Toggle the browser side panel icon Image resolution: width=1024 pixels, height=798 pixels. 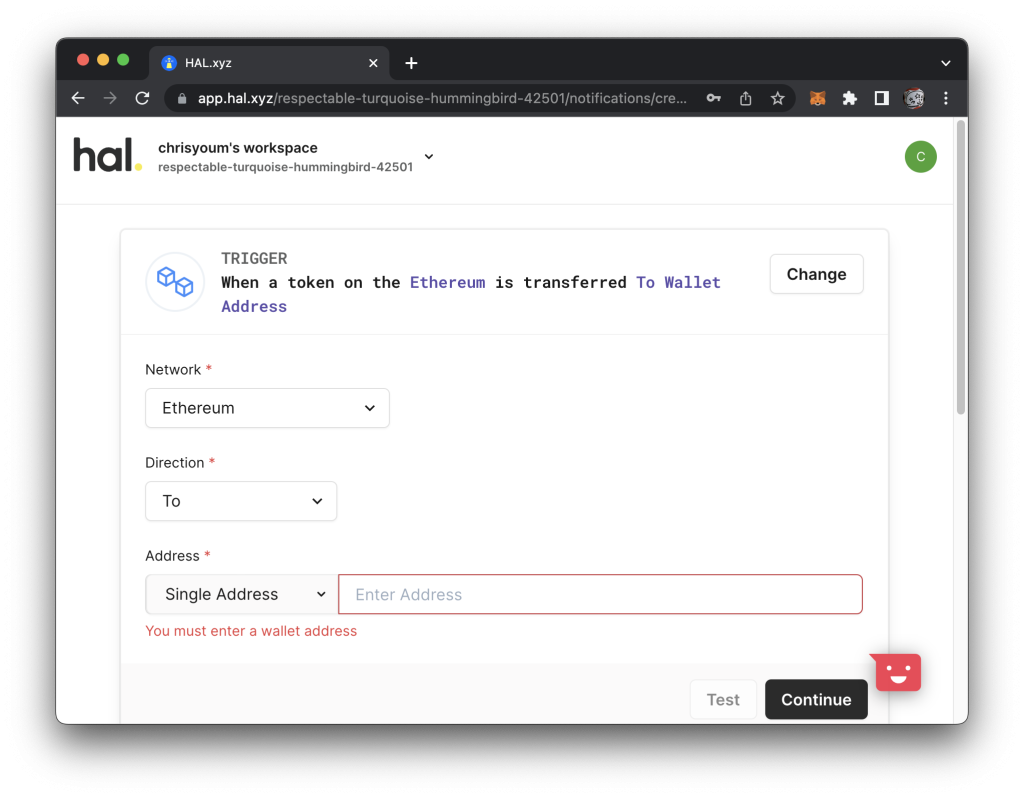tap(882, 99)
